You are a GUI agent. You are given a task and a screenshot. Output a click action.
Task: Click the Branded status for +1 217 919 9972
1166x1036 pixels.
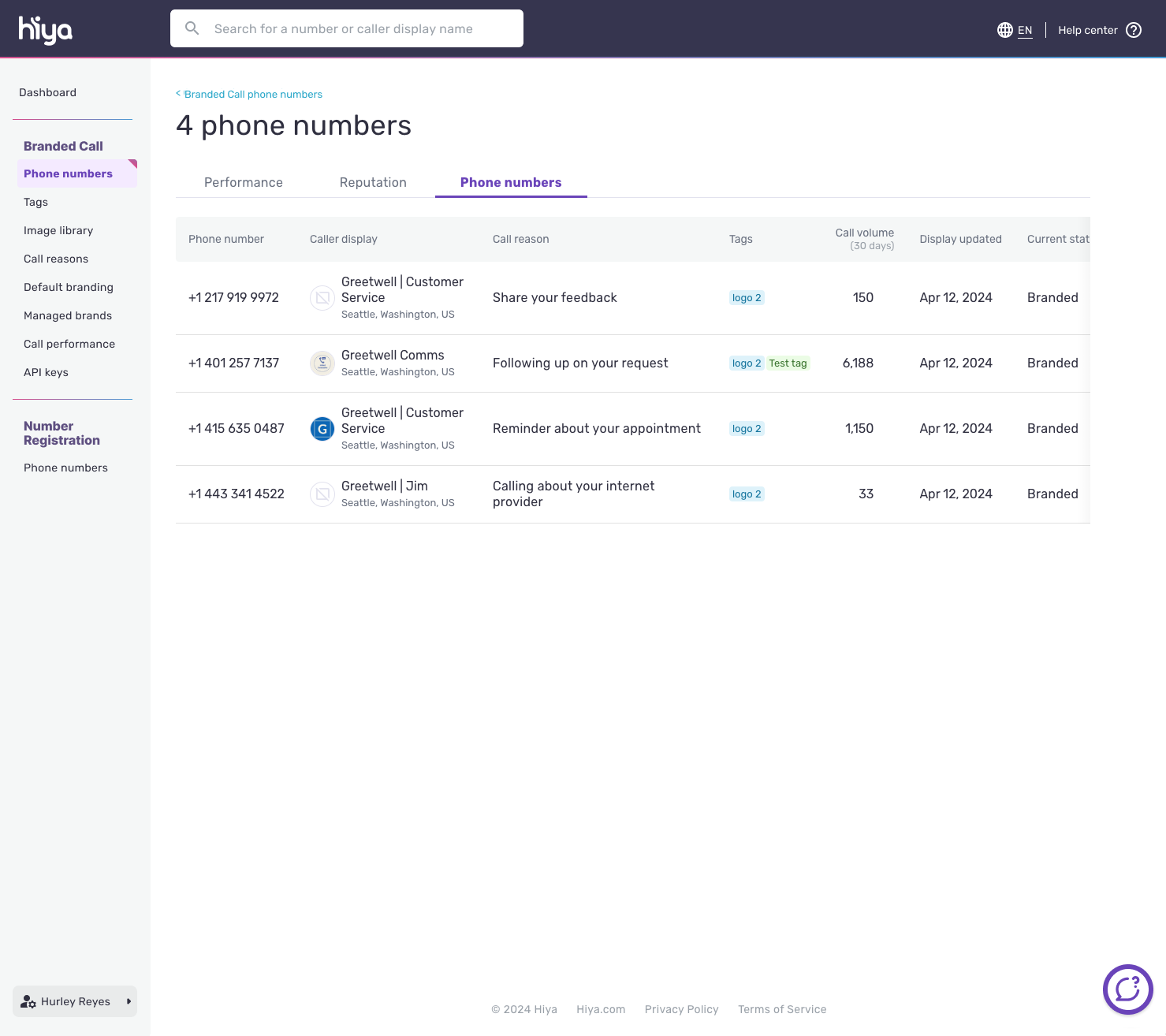(x=1052, y=297)
